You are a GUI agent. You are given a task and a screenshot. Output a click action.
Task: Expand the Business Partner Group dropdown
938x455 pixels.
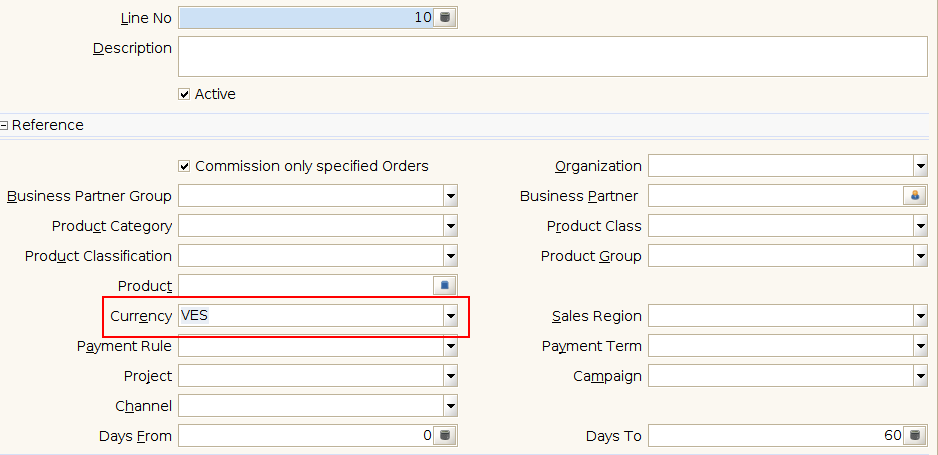(450, 196)
